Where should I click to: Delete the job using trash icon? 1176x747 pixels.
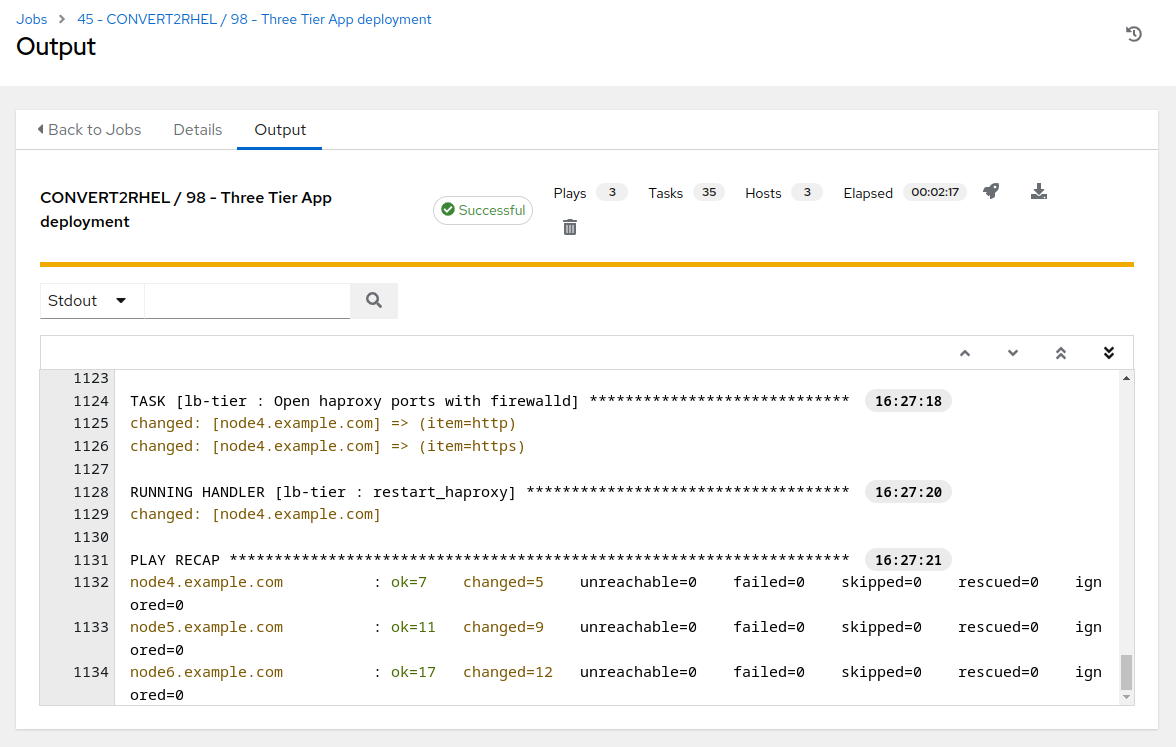click(570, 227)
